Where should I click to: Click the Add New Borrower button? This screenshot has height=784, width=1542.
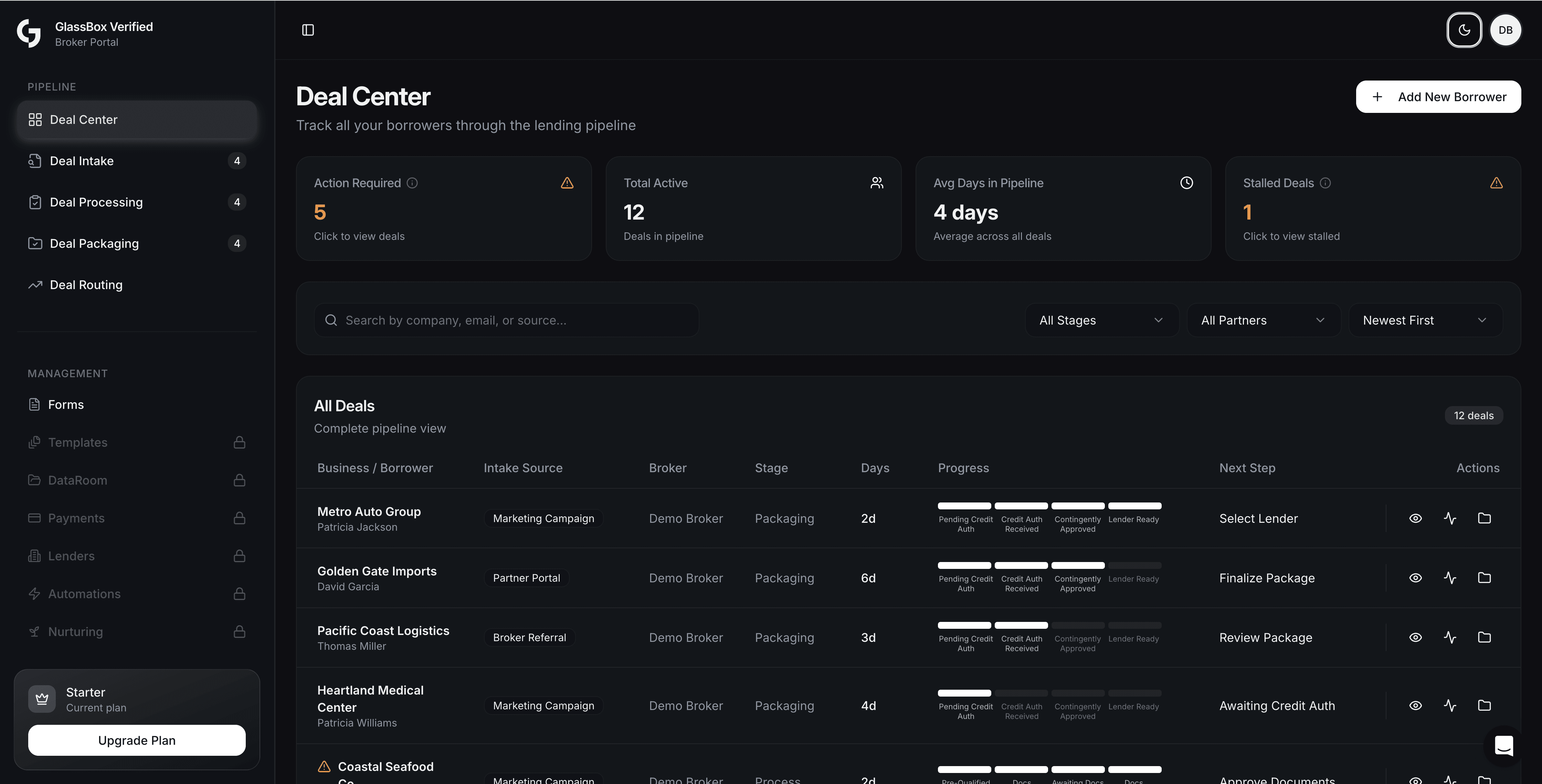(1438, 96)
